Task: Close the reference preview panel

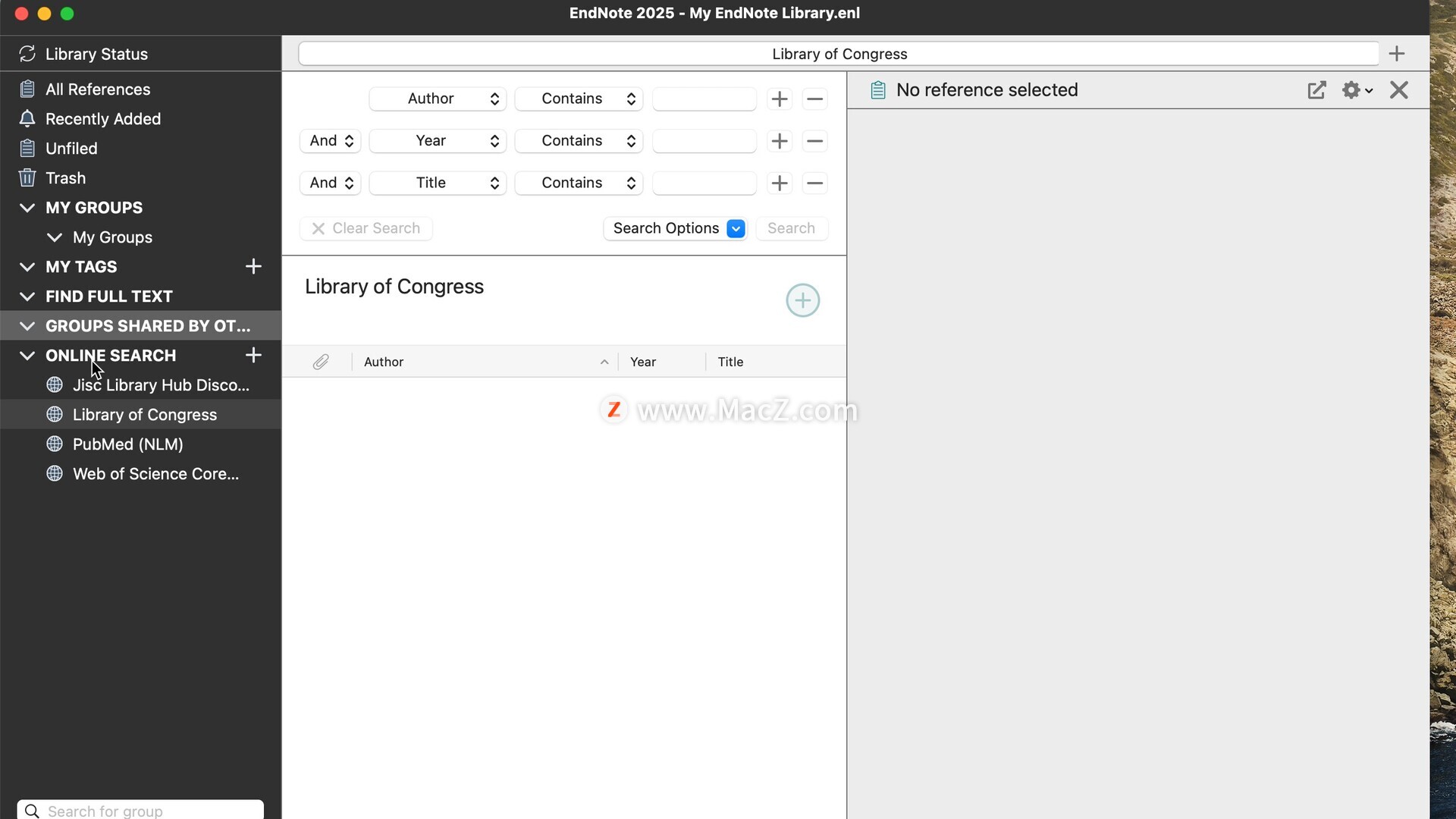Action: [x=1399, y=90]
